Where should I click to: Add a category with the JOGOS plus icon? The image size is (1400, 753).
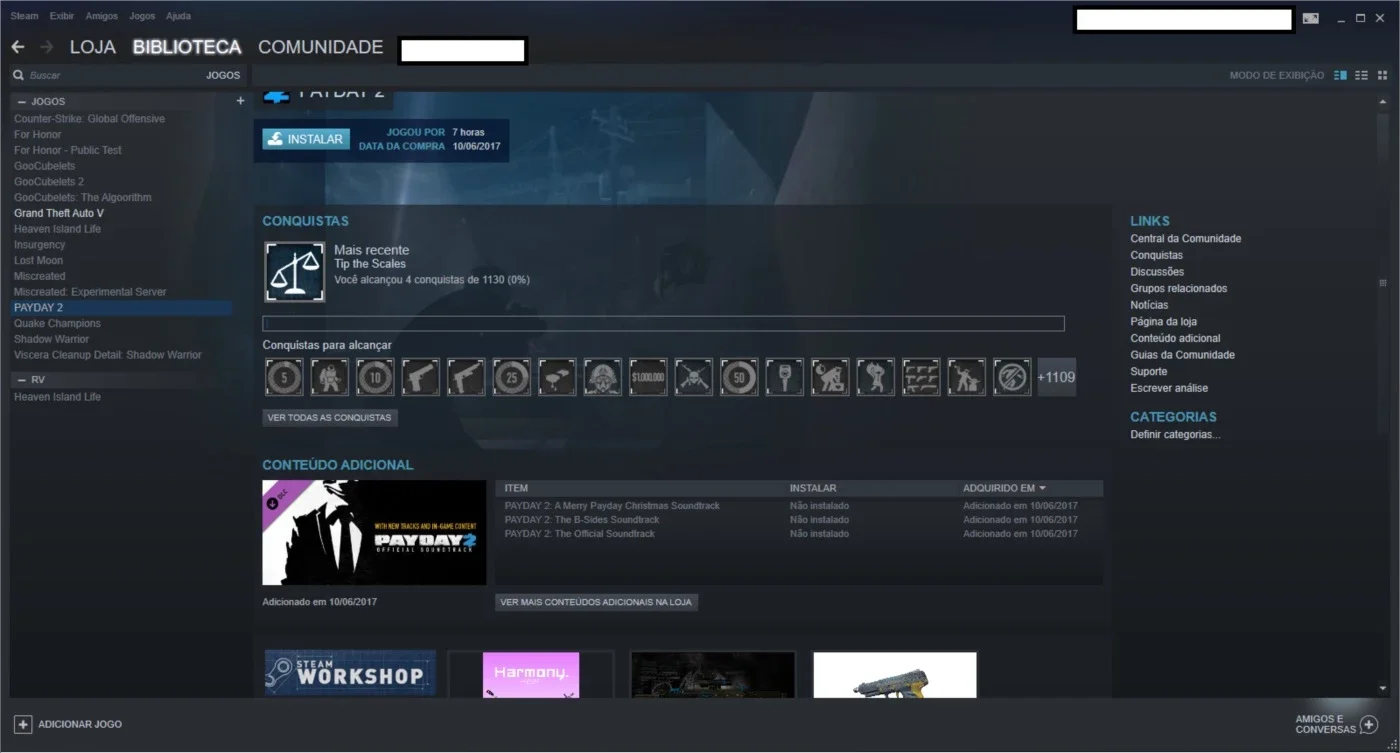[x=240, y=101]
